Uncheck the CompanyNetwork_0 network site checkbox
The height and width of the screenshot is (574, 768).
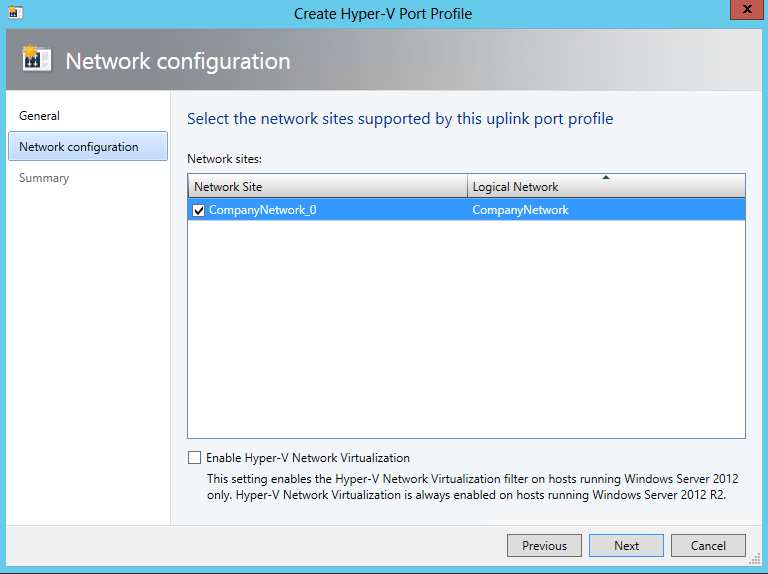coord(198,210)
